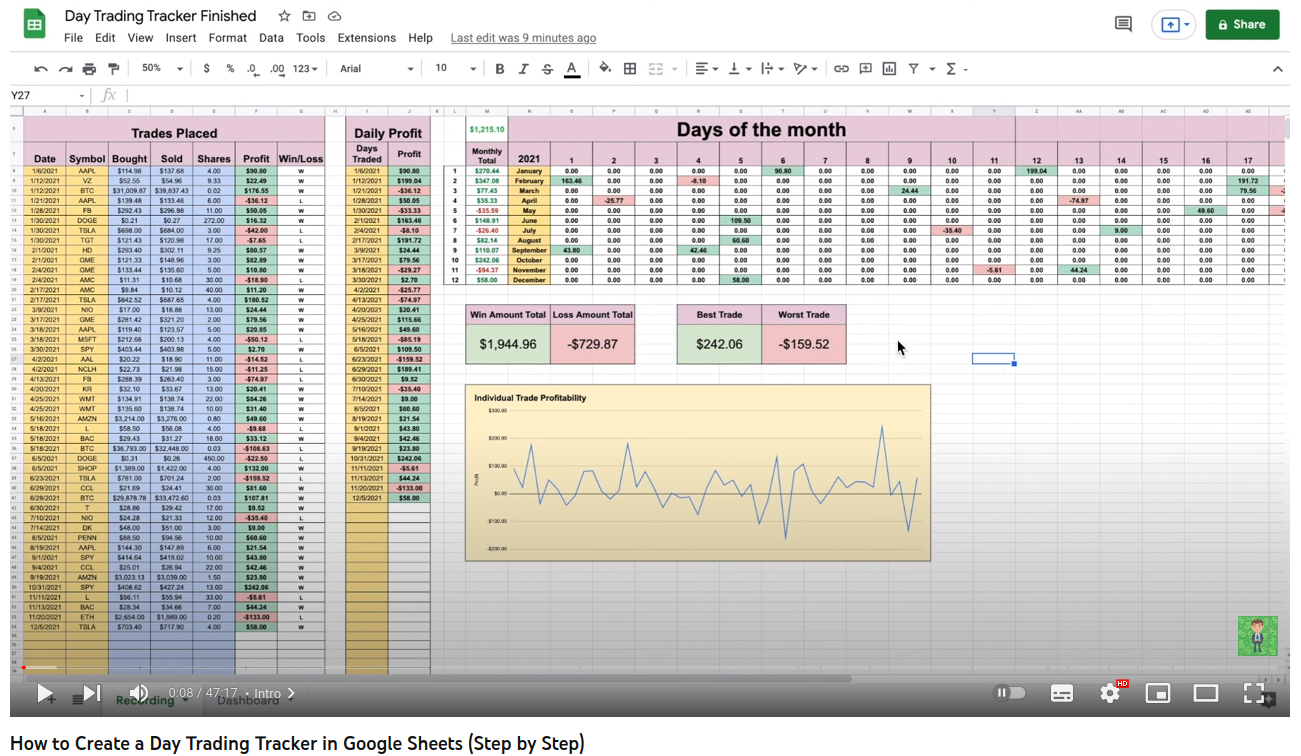1301x756 pixels.
Task: Open the functions sigma menu
Action: tap(955, 69)
